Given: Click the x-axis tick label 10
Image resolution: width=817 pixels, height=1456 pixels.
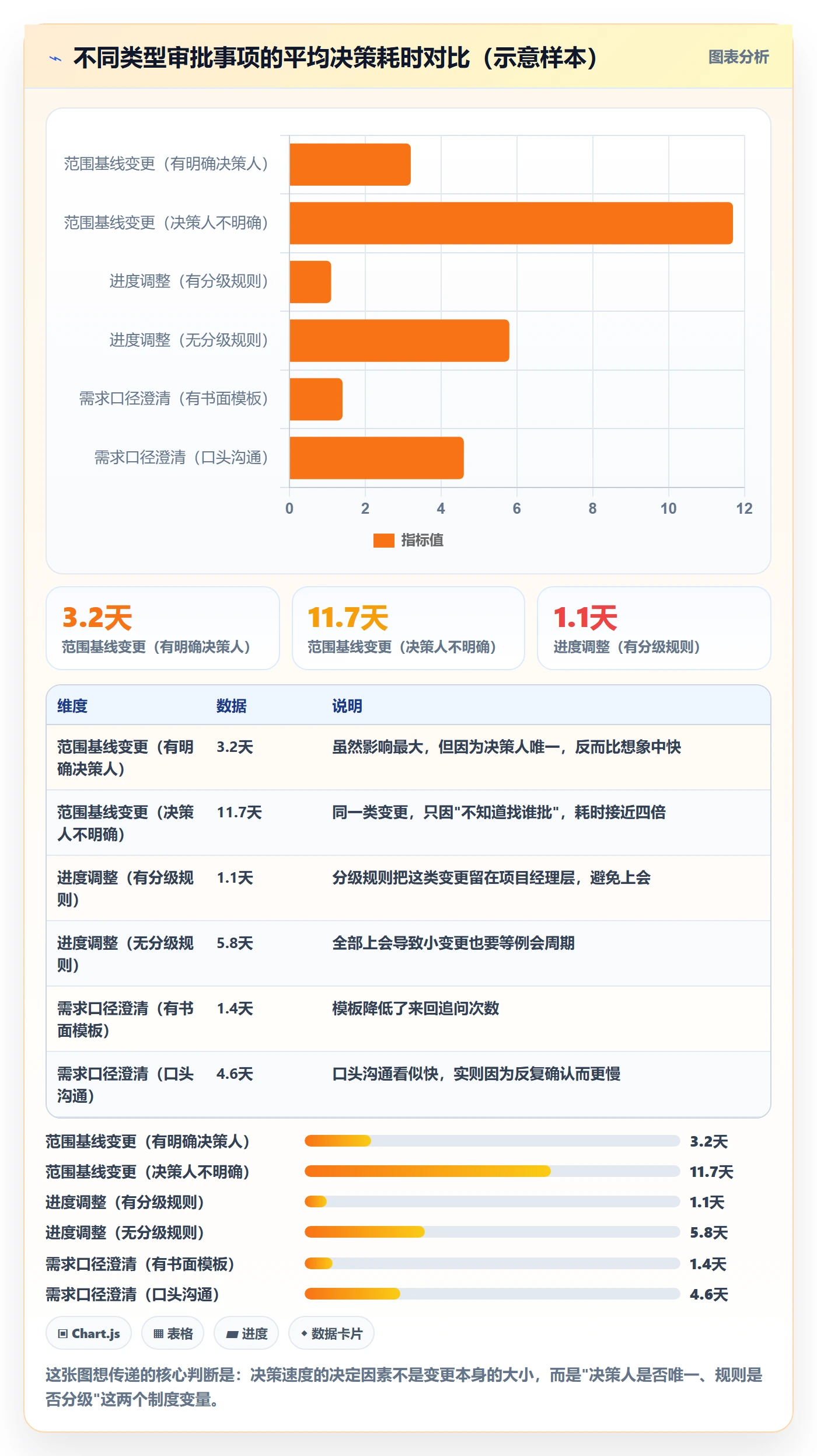Looking at the screenshot, I should point(668,508).
